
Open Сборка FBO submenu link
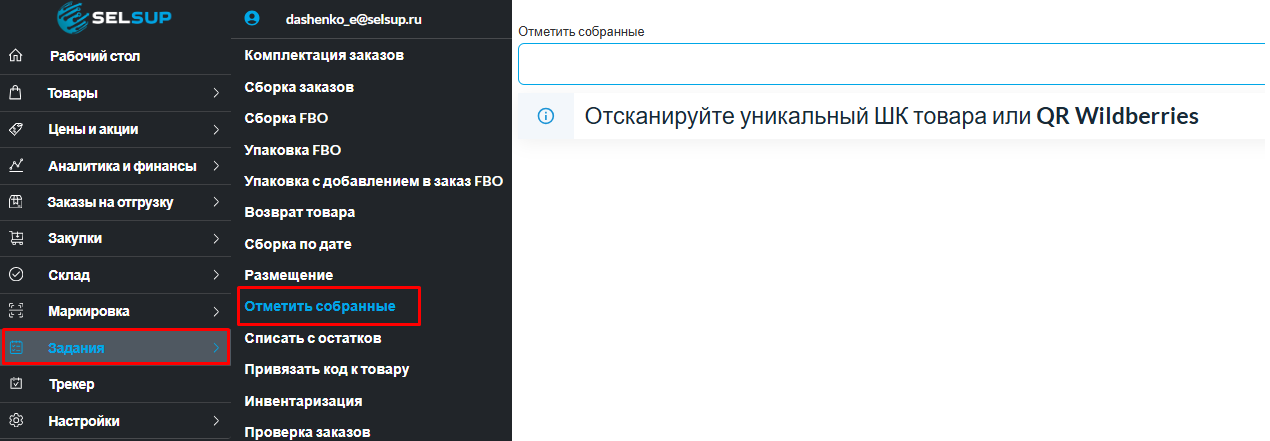[286, 118]
